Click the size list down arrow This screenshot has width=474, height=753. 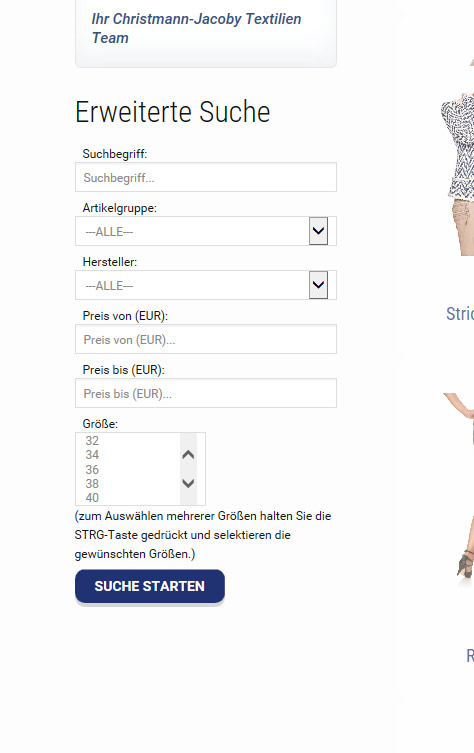click(188, 483)
